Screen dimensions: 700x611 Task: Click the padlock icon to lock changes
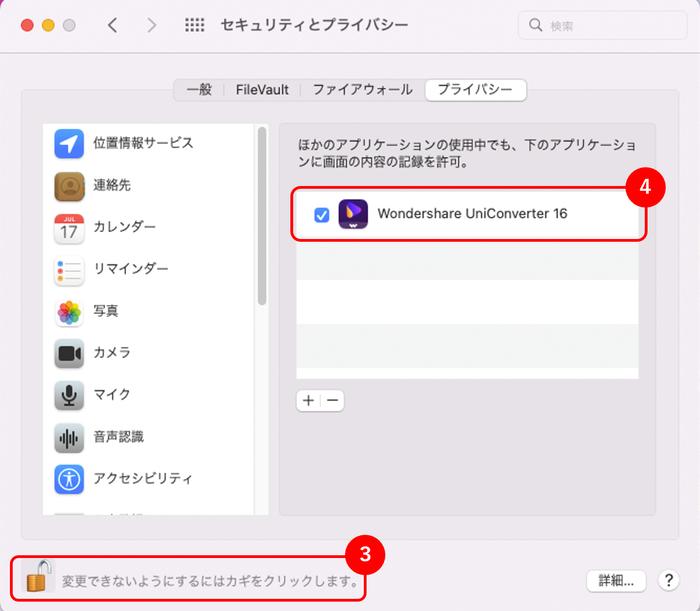(x=38, y=577)
